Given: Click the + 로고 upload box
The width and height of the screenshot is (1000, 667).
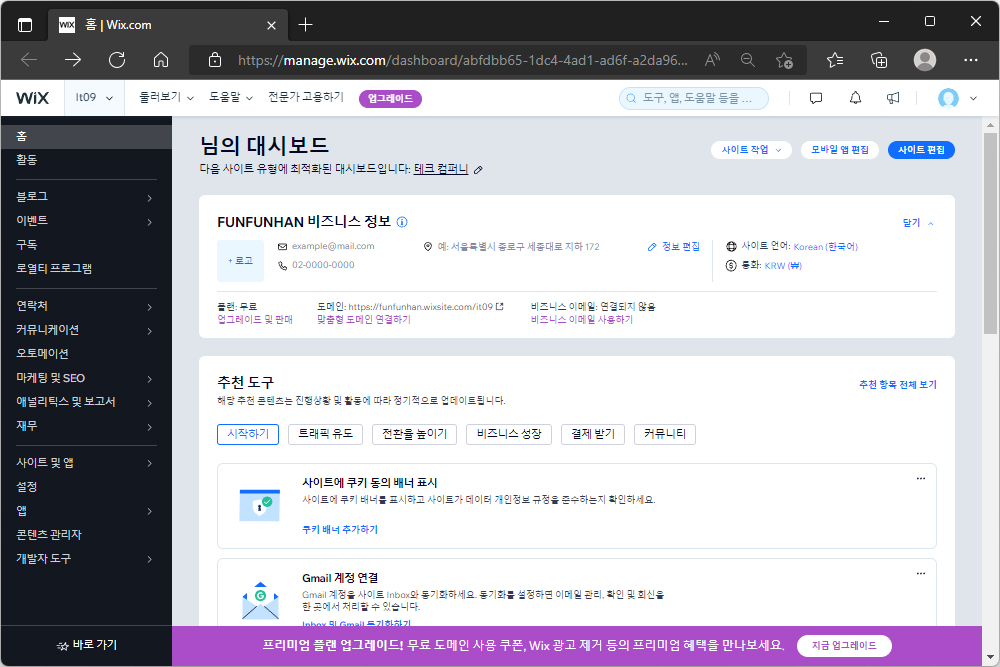Looking at the screenshot, I should (x=240, y=261).
